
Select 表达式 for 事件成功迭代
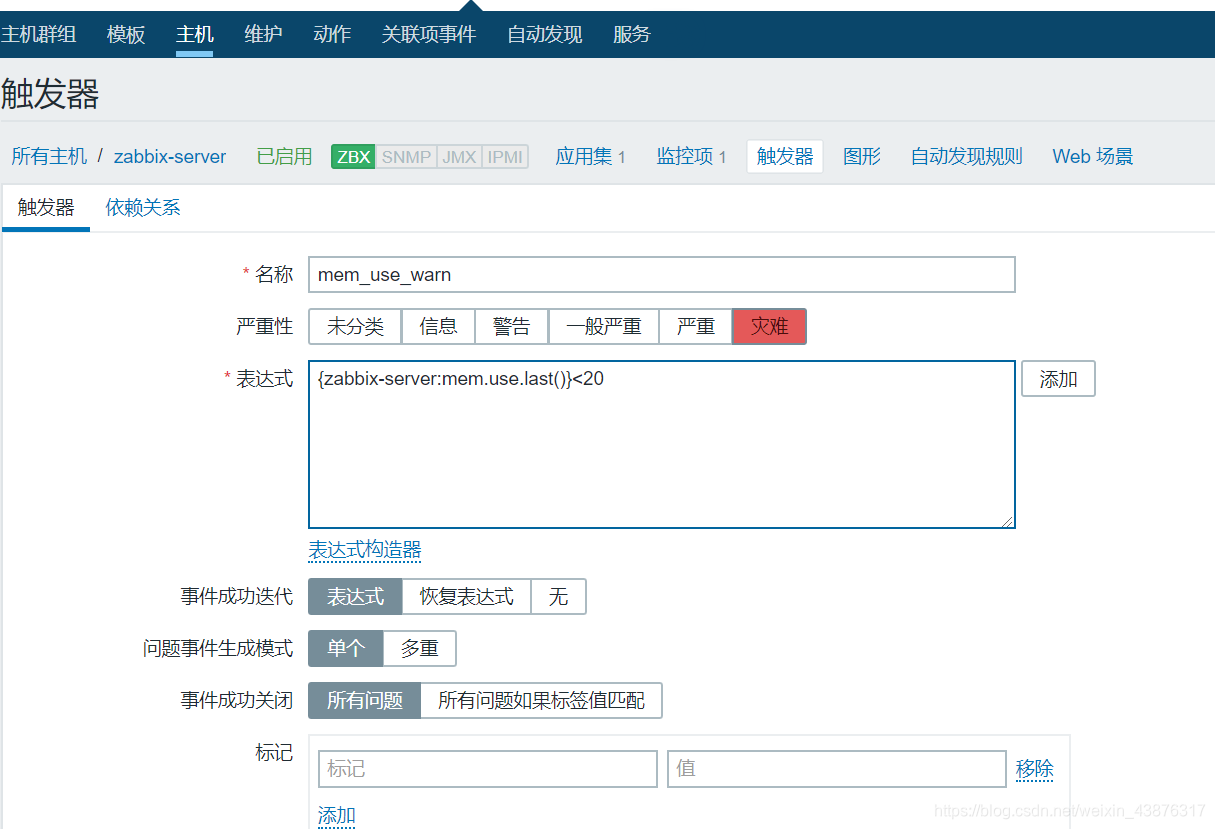point(355,596)
